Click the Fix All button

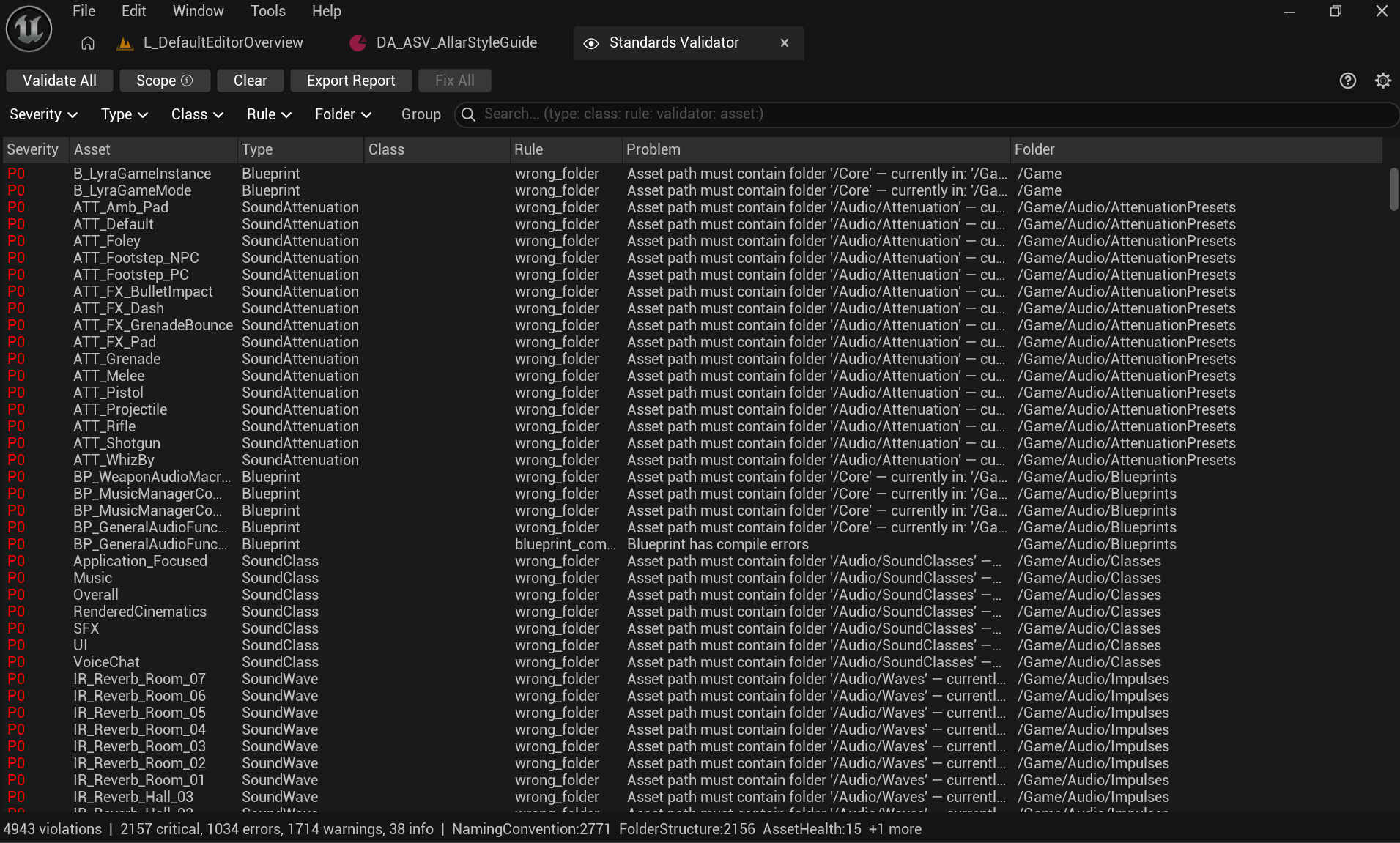[x=455, y=81]
